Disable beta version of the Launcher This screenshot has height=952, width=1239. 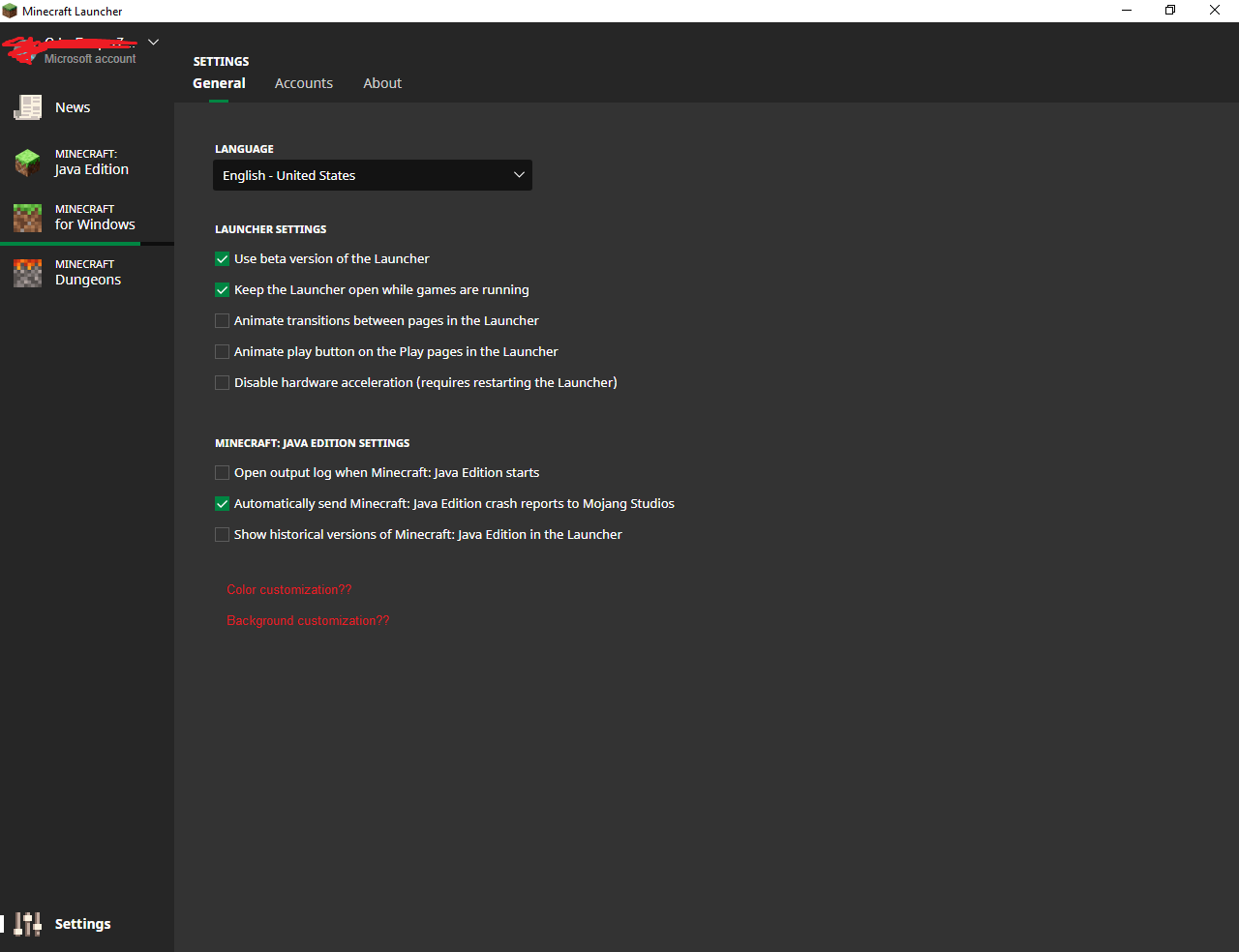[x=223, y=259]
